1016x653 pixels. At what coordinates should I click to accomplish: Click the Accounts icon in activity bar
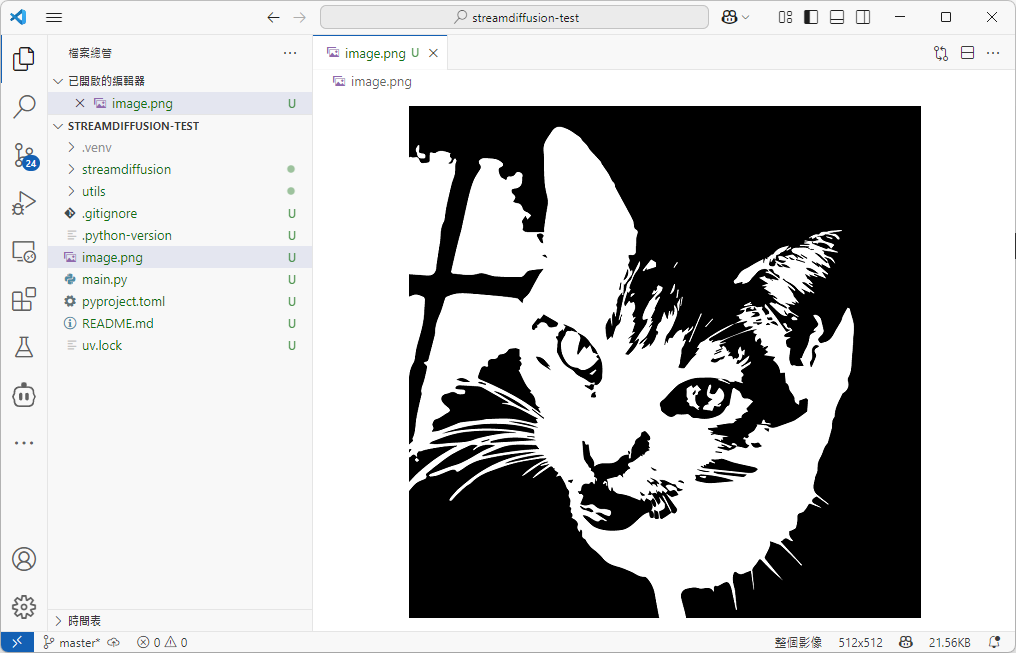24,559
